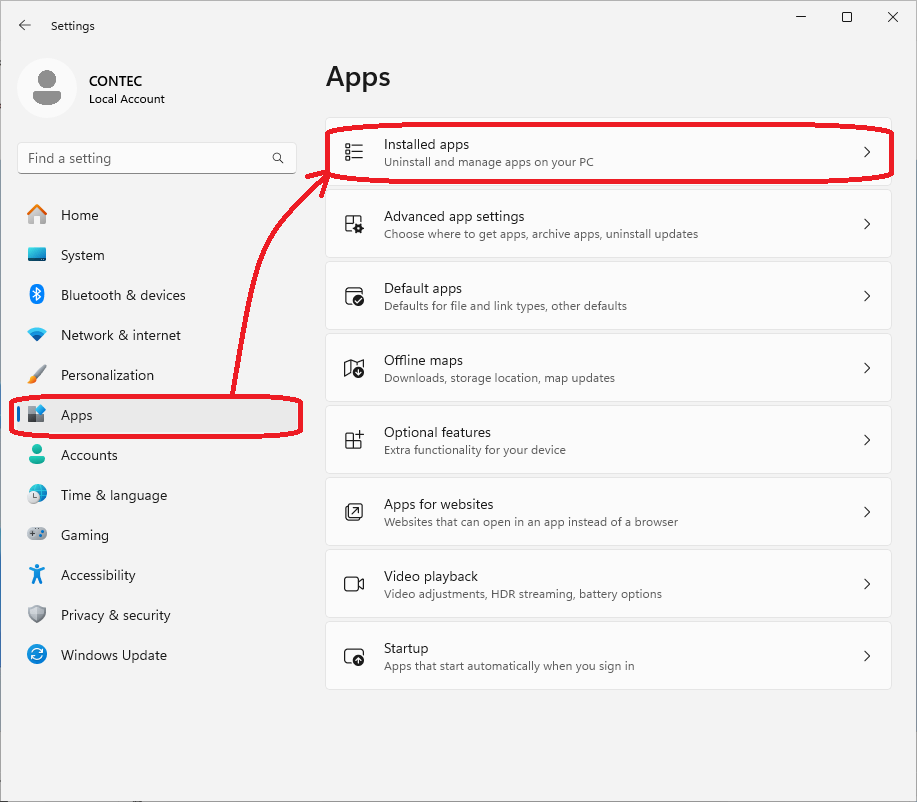917x802 pixels.
Task: Click the Startup icon
Action: (x=354, y=656)
